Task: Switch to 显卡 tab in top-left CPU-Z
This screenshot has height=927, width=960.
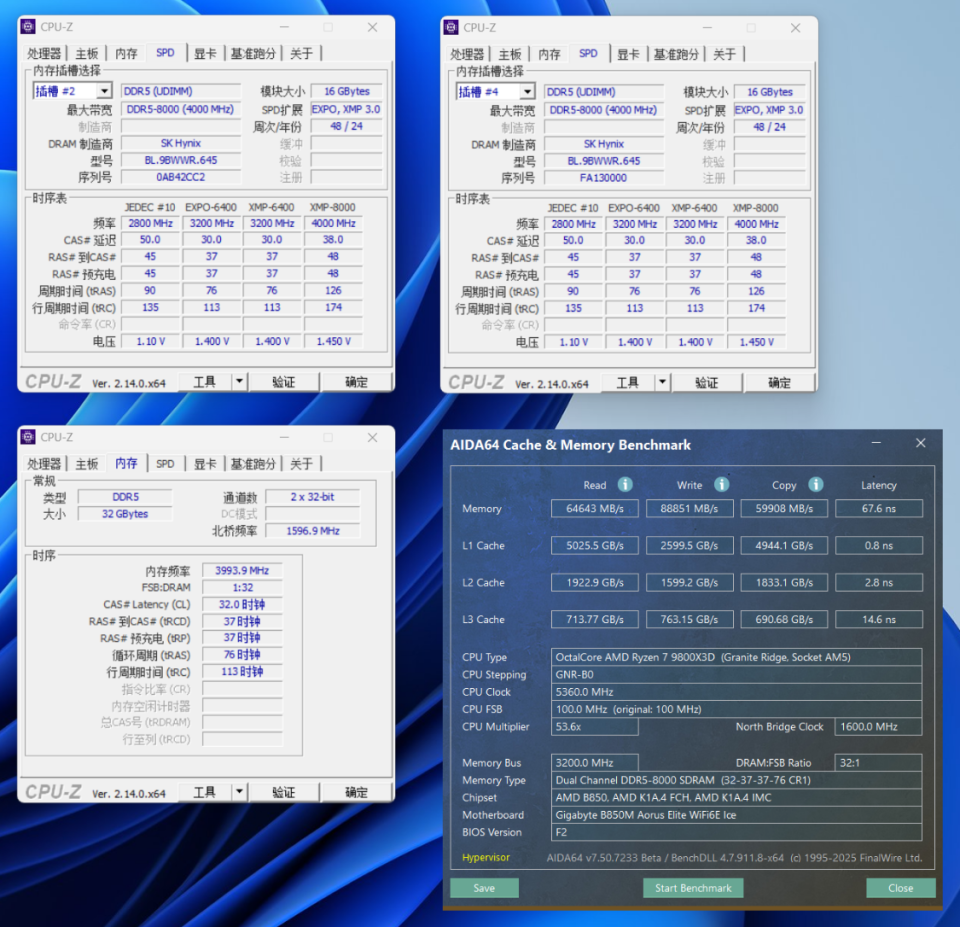Action: pos(205,54)
